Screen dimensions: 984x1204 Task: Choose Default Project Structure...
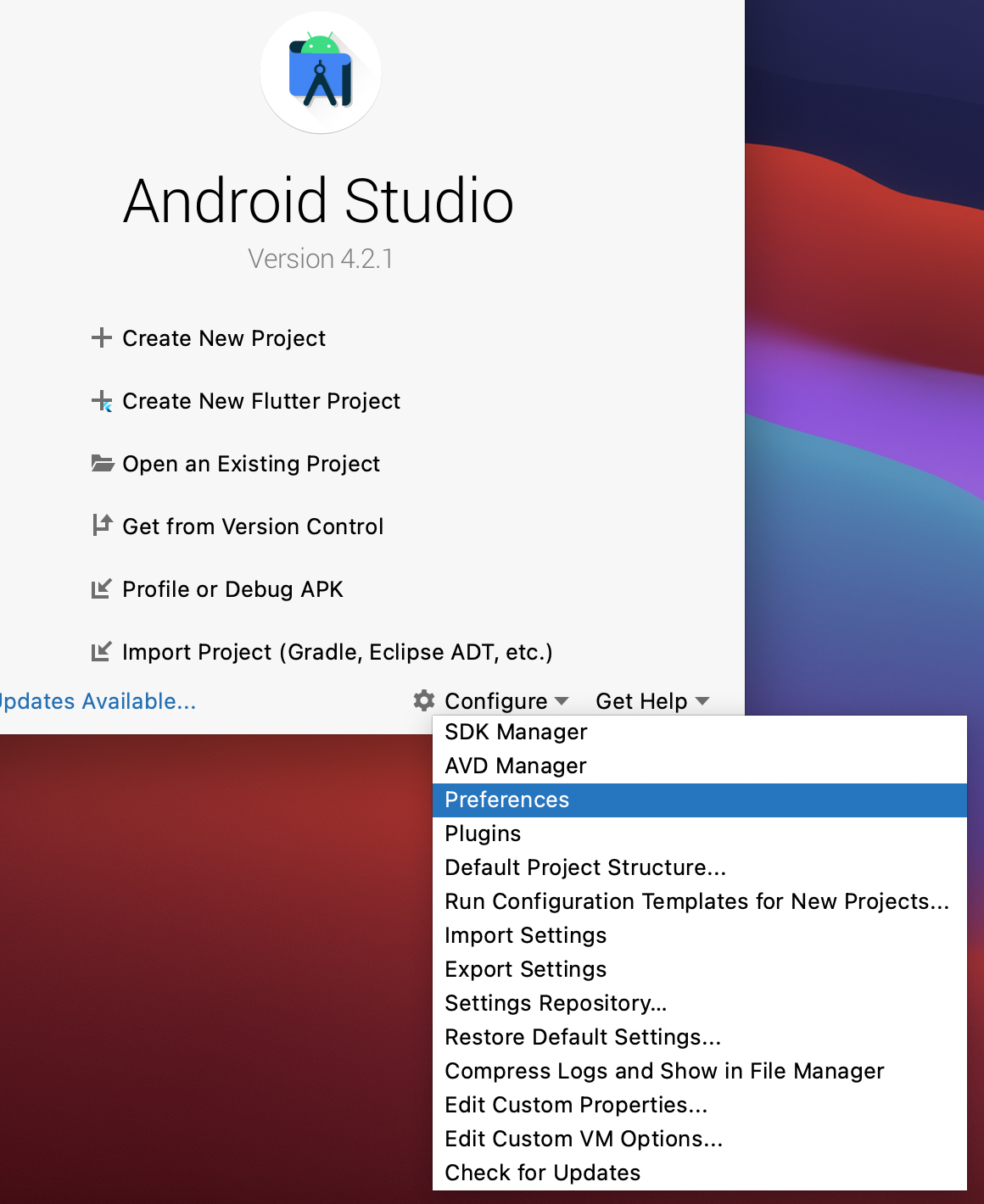point(700,867)
